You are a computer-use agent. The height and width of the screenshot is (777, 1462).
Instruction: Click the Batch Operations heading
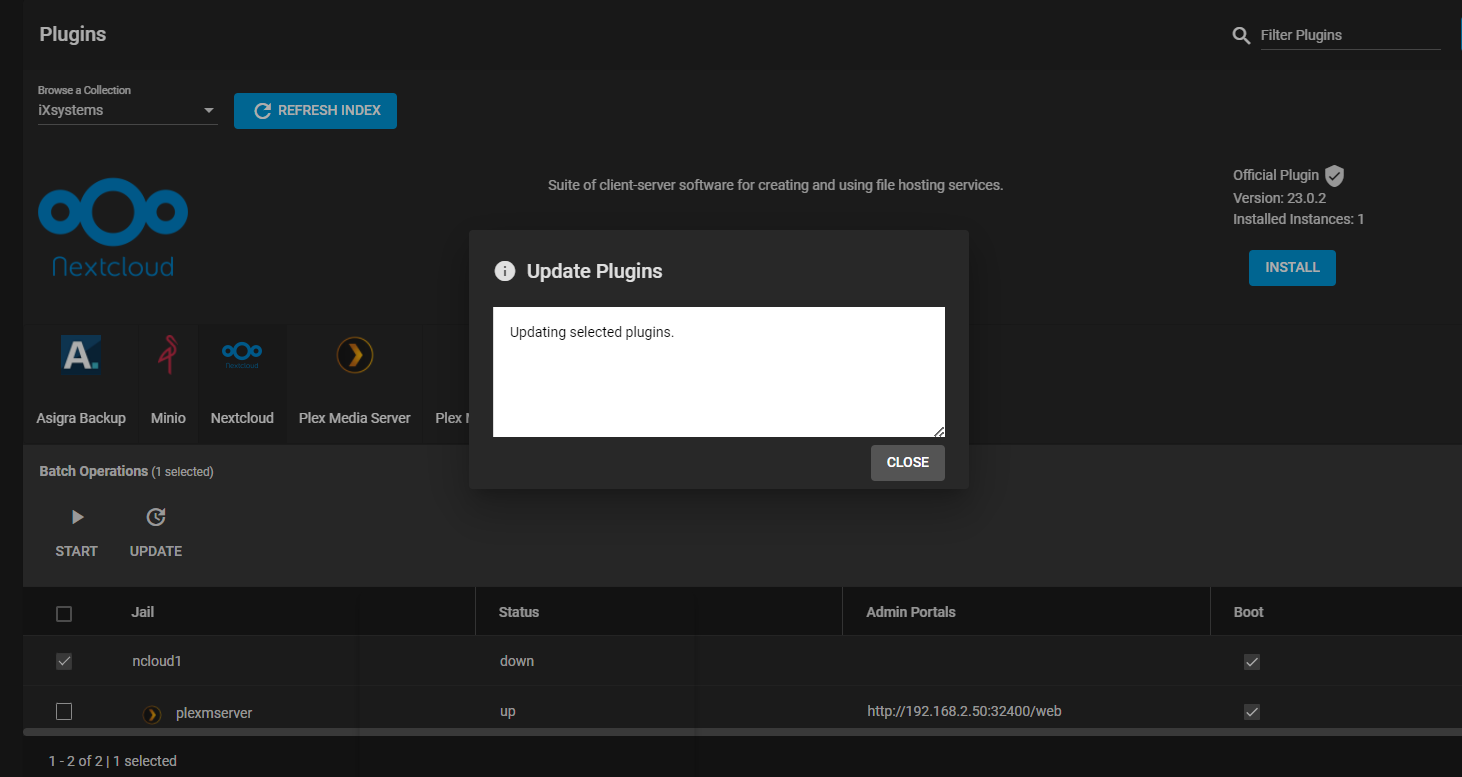point(93,471)
